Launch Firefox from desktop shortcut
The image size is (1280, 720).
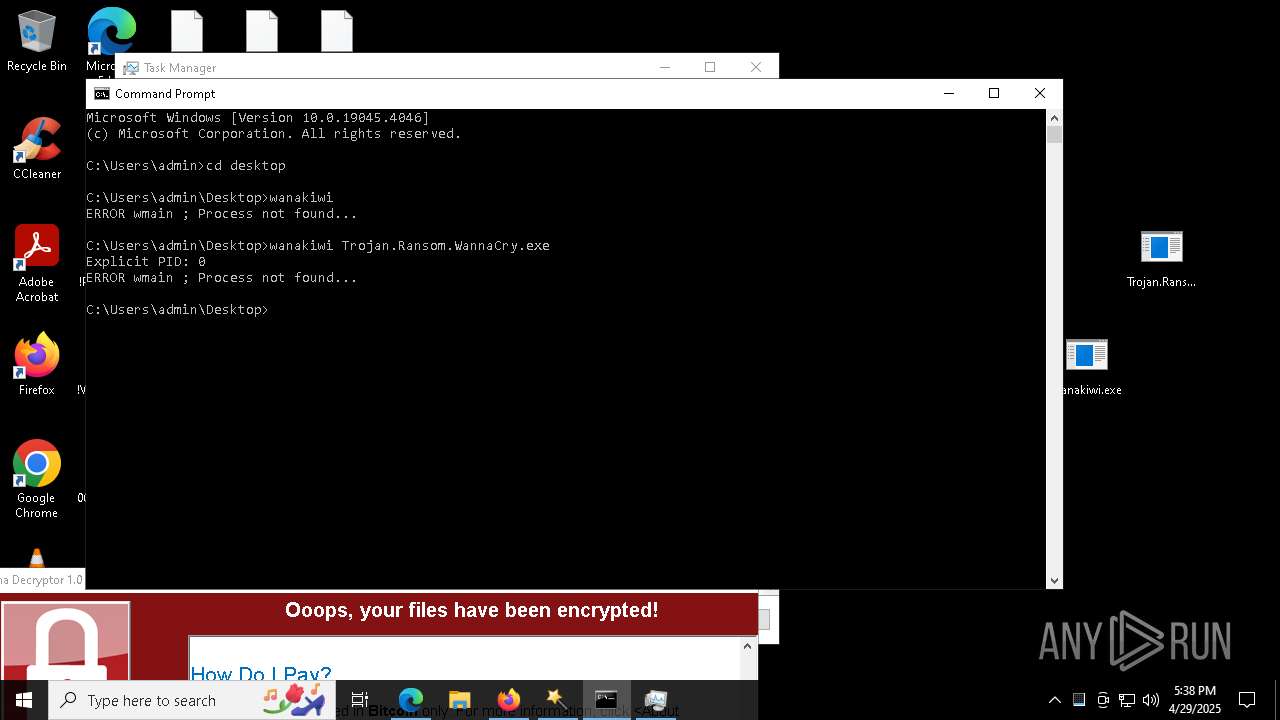(37, 365)
